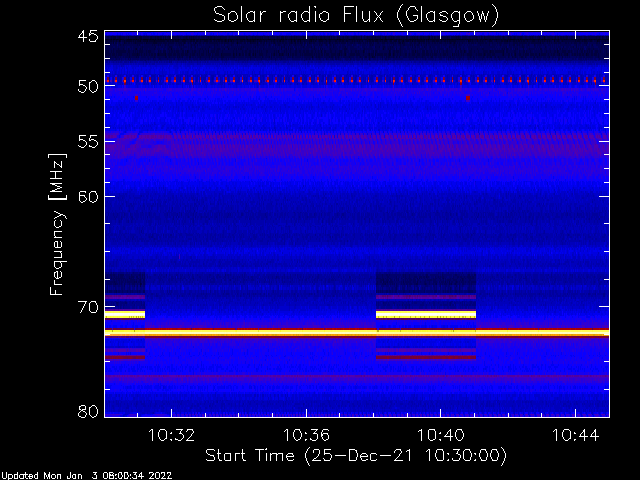Select the 'Start Time (25-Dec-21 10:30:00)' label
This screenshot has height=480, width=640.
(356, 456)
